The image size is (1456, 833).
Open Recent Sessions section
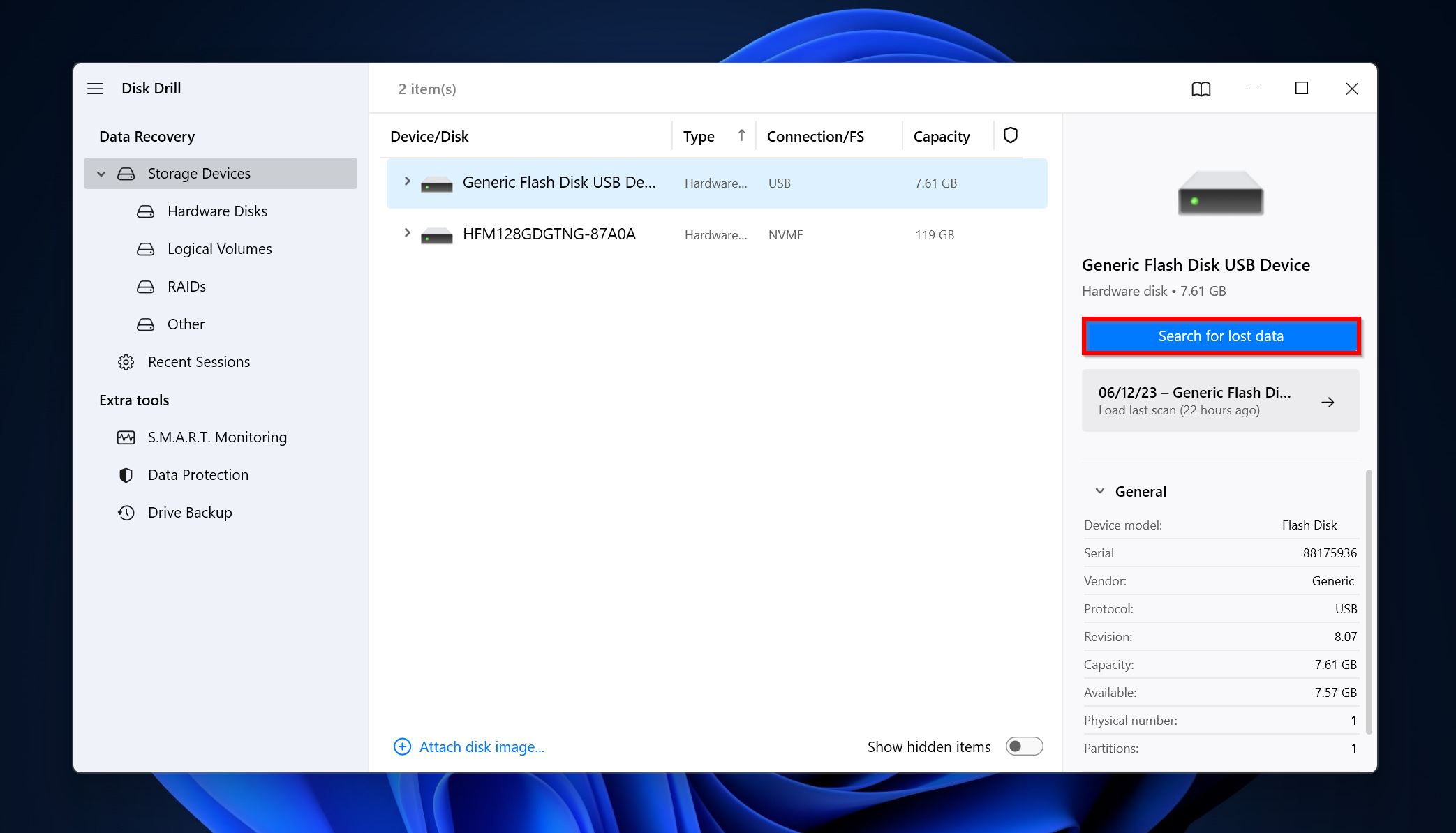(x=198, y=361)
